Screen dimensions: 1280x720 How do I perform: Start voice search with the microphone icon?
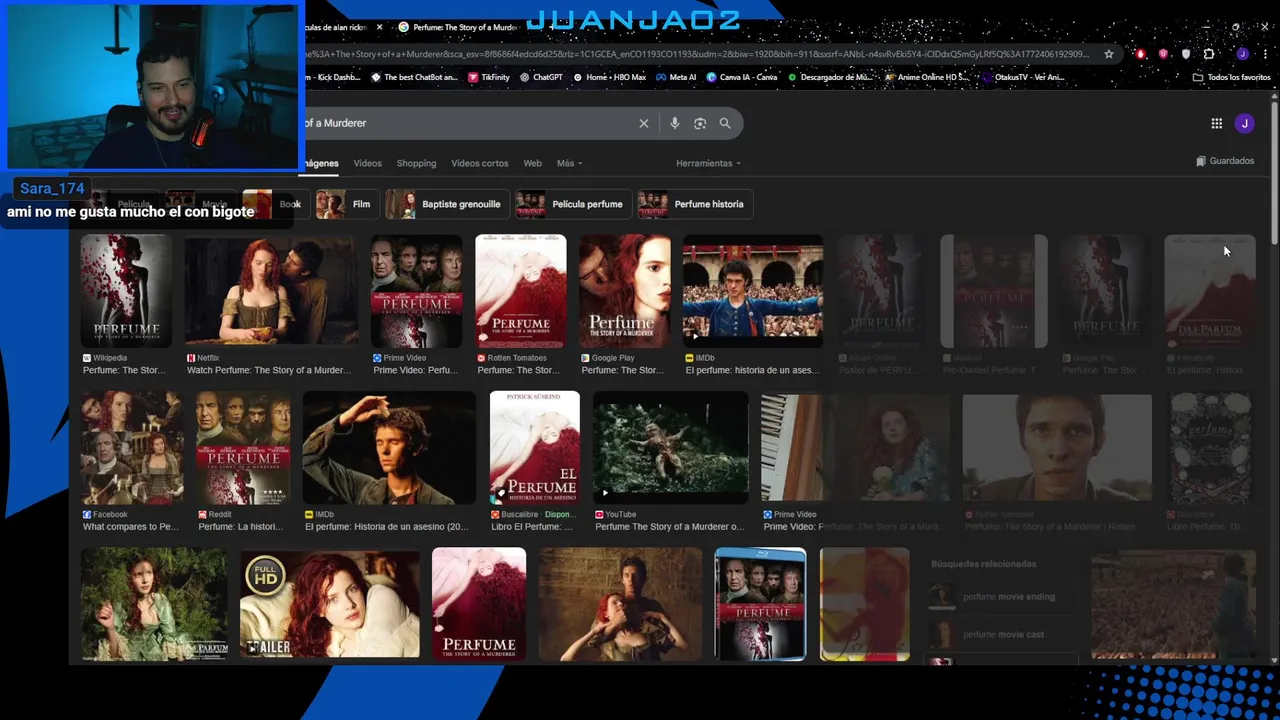click(674, 123)
